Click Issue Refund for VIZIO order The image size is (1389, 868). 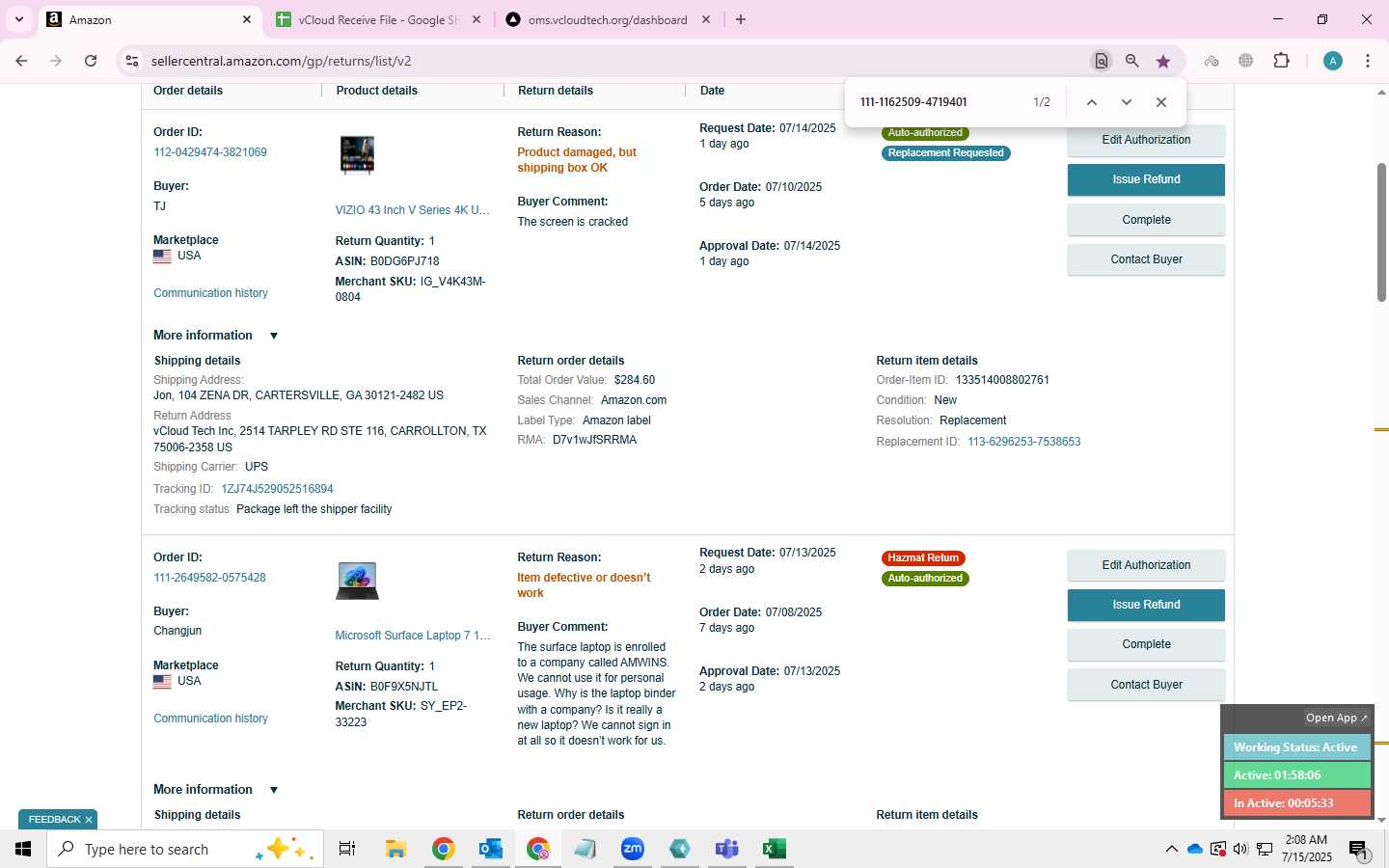click(x=1146, y=179)
